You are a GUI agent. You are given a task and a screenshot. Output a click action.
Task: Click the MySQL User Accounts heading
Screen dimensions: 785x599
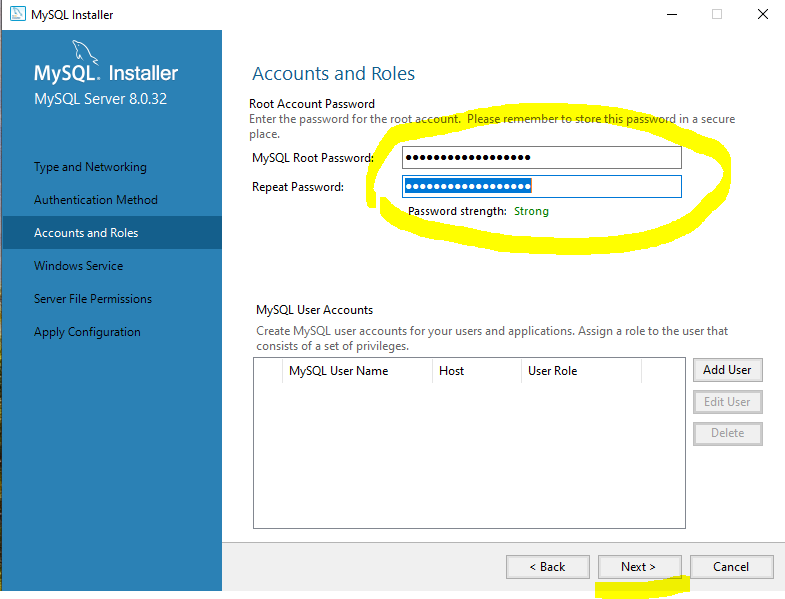pos(314,310)
